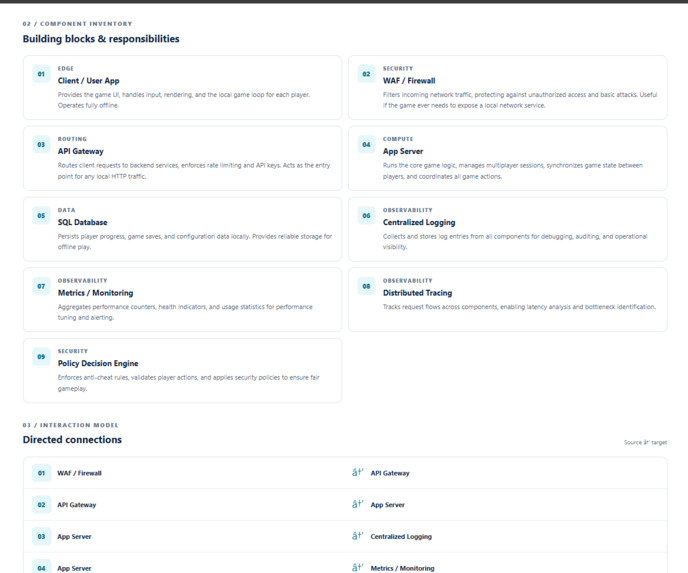Click the ROUTING category label
The height and width of the screenshot is (573, 688).
tap(72, 139)
